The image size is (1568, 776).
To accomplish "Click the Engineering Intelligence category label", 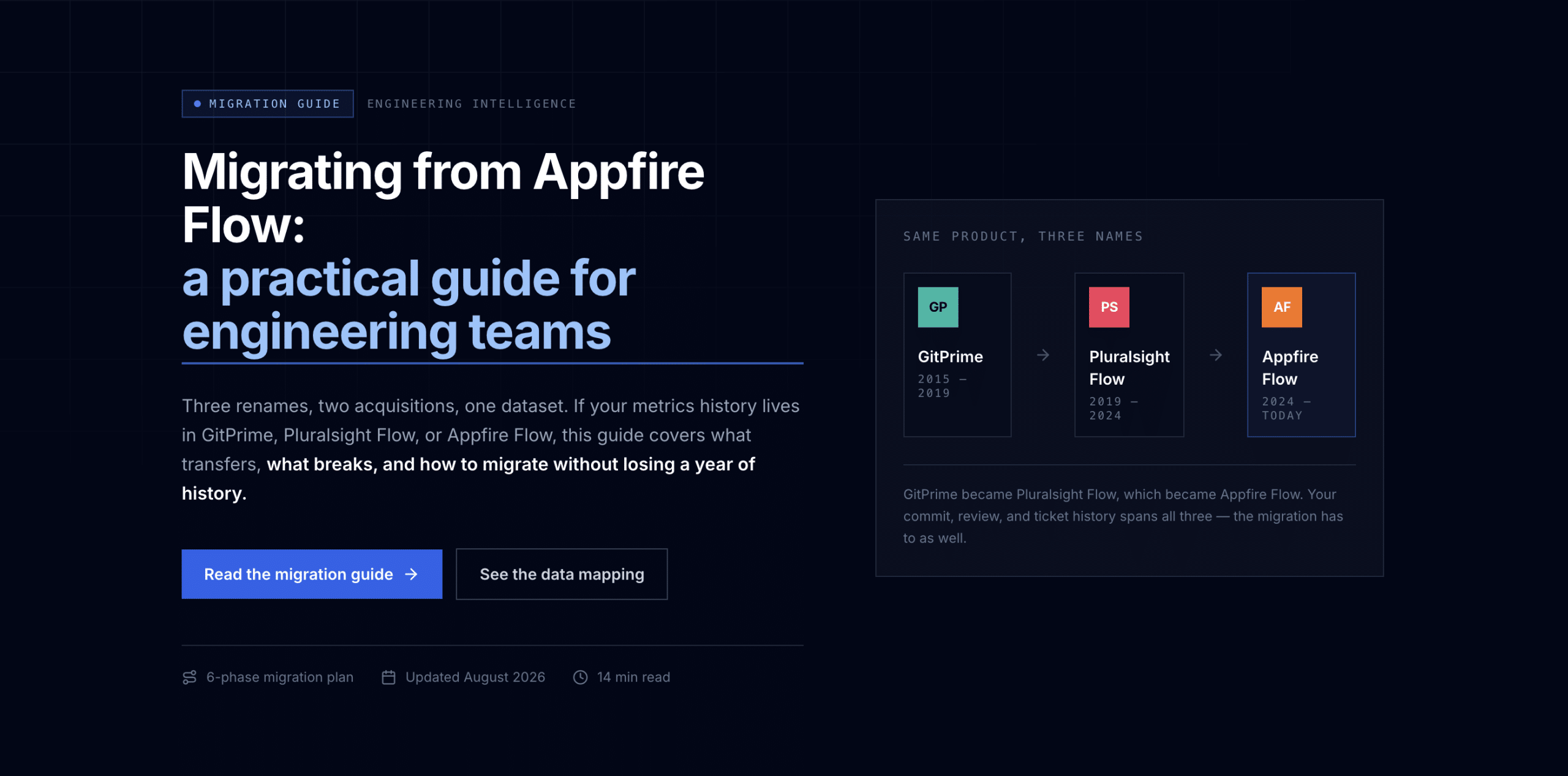I will (x=472, y=104).
